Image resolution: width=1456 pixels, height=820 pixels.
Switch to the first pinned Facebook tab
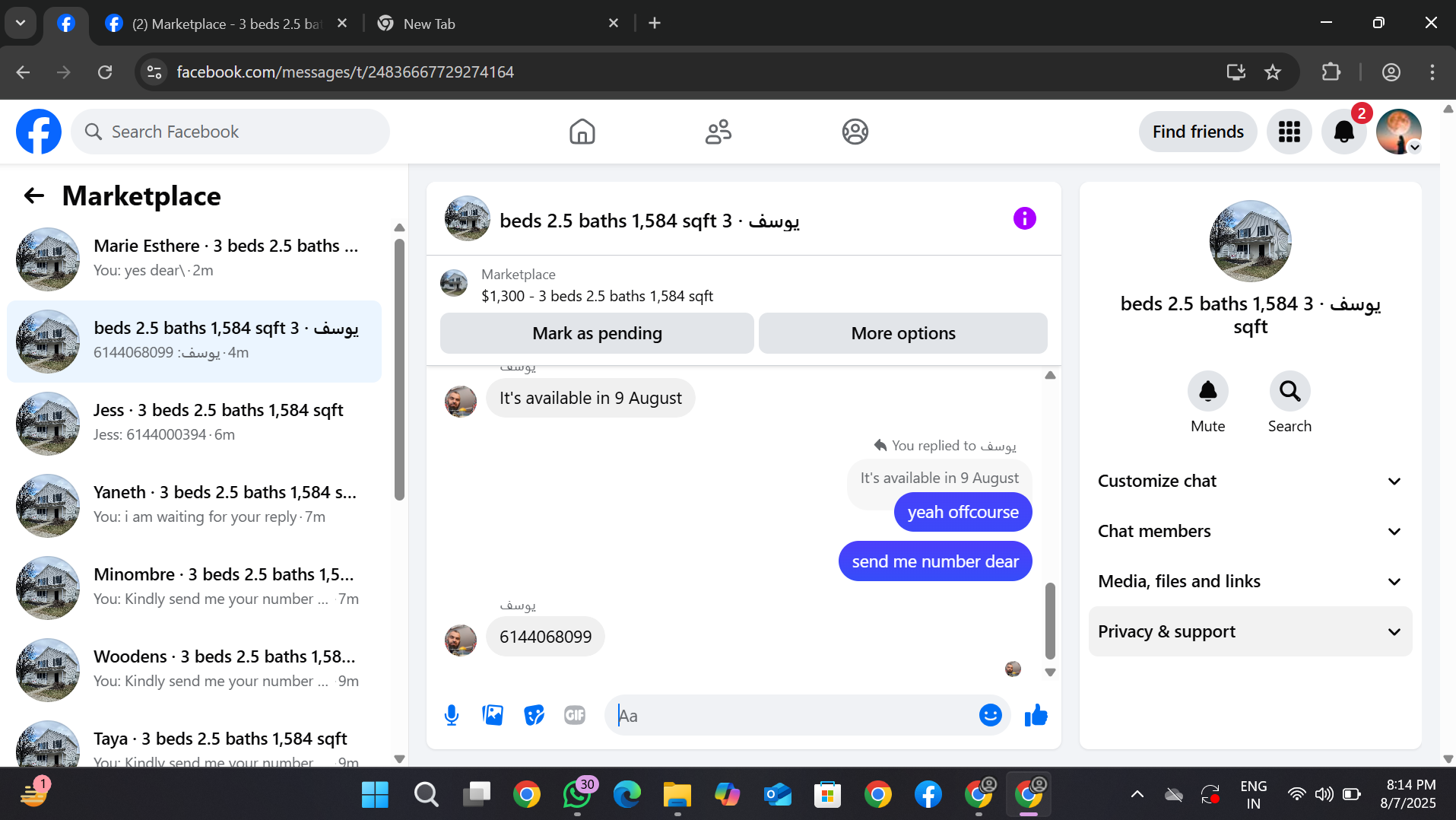click(x=66, y=24)
